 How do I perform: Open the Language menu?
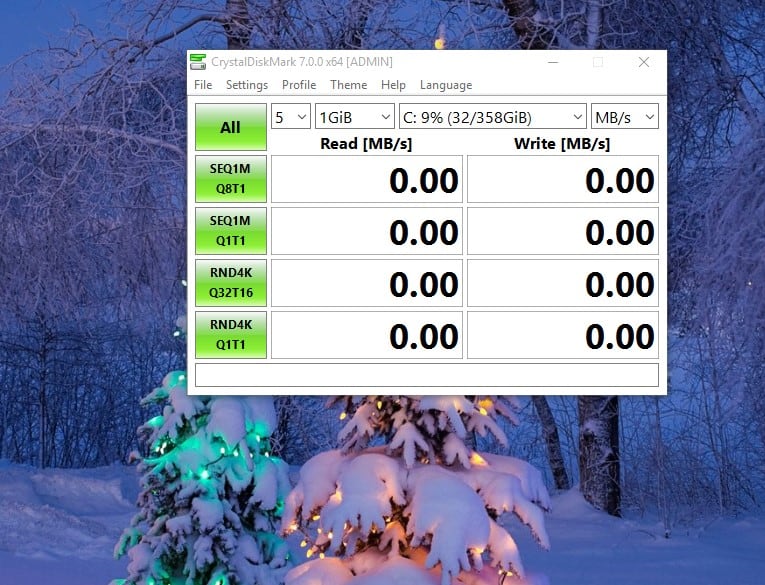click(445, 85)
